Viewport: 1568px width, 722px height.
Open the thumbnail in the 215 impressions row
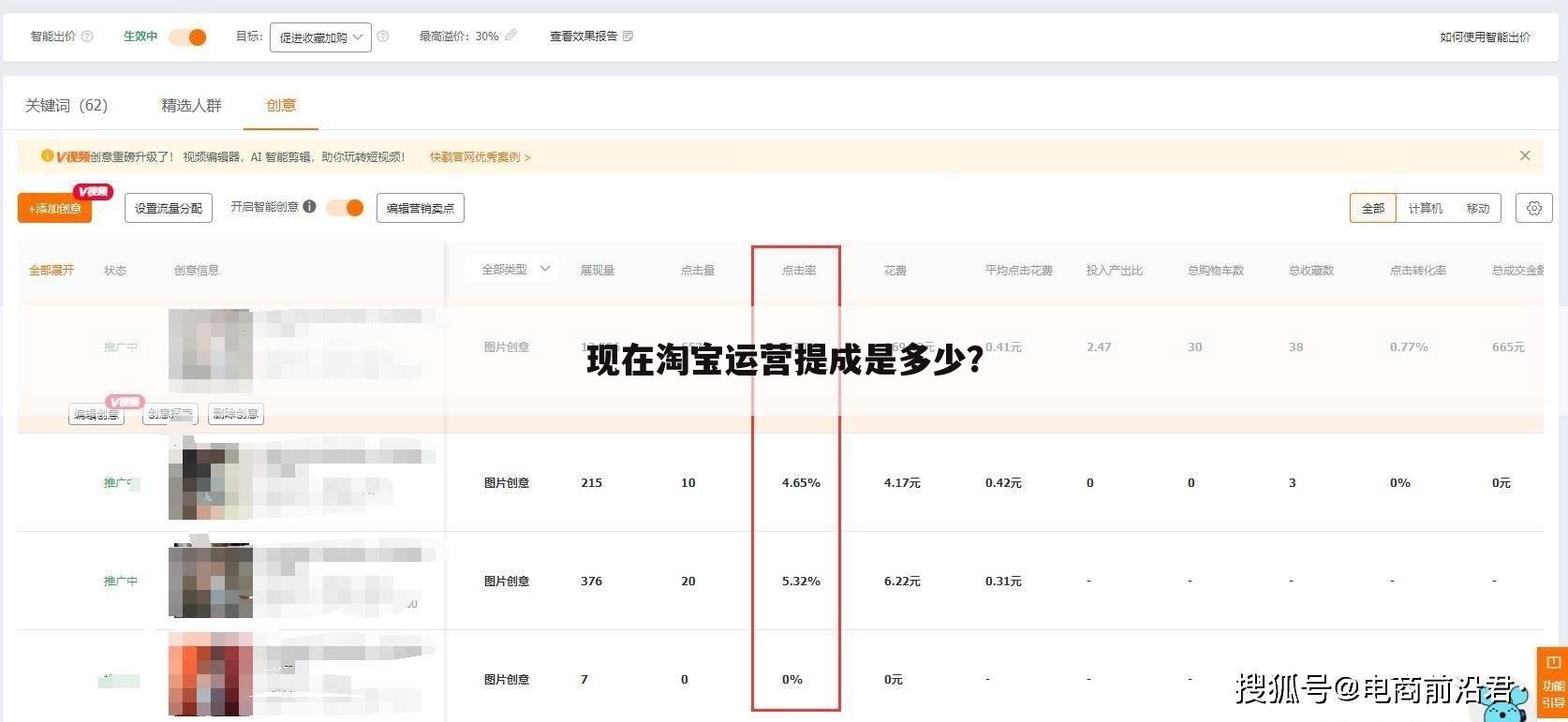click(211, 481)
